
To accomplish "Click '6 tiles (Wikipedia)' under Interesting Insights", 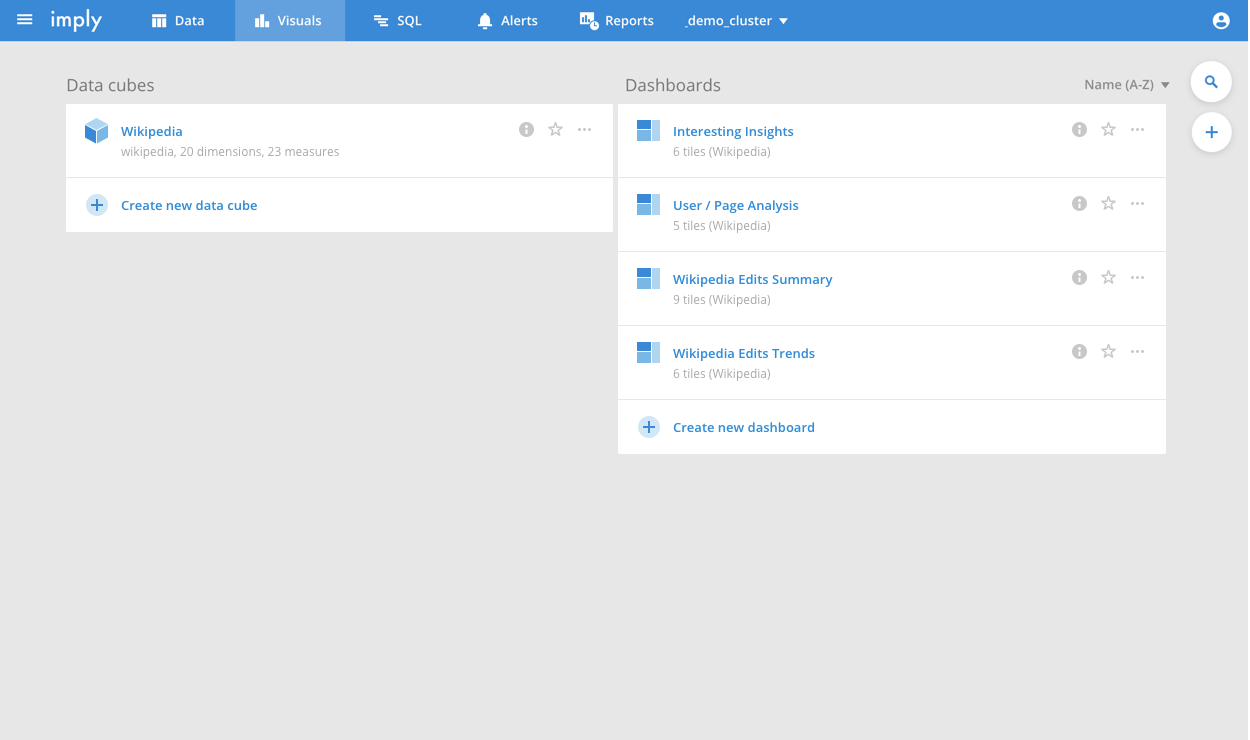I will click(722, 152).
